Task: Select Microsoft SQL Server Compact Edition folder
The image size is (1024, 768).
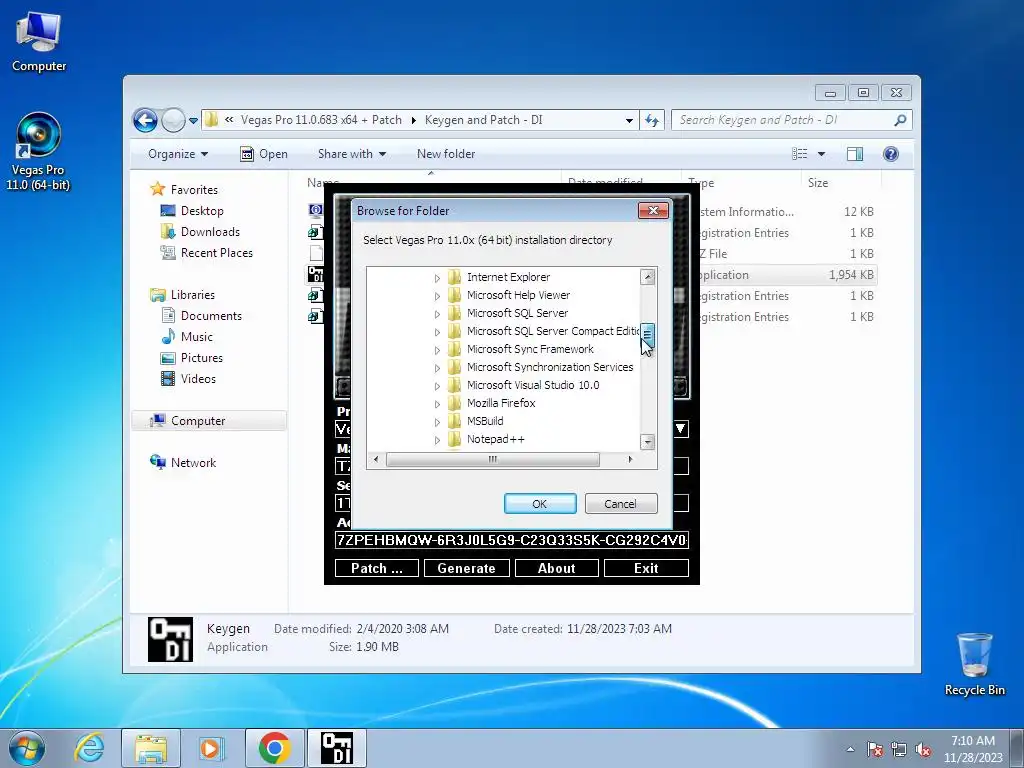Action: [x=553, y=331]
